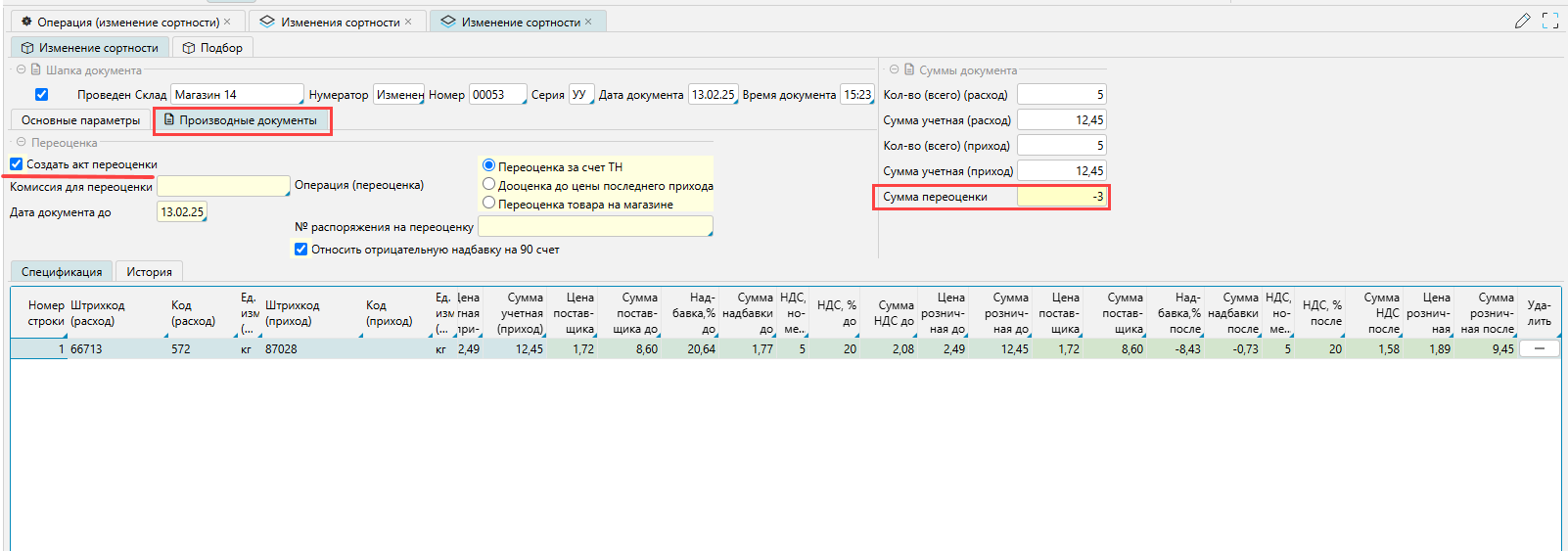Collapse the Шапка документа section

click(x=21, y=69)
